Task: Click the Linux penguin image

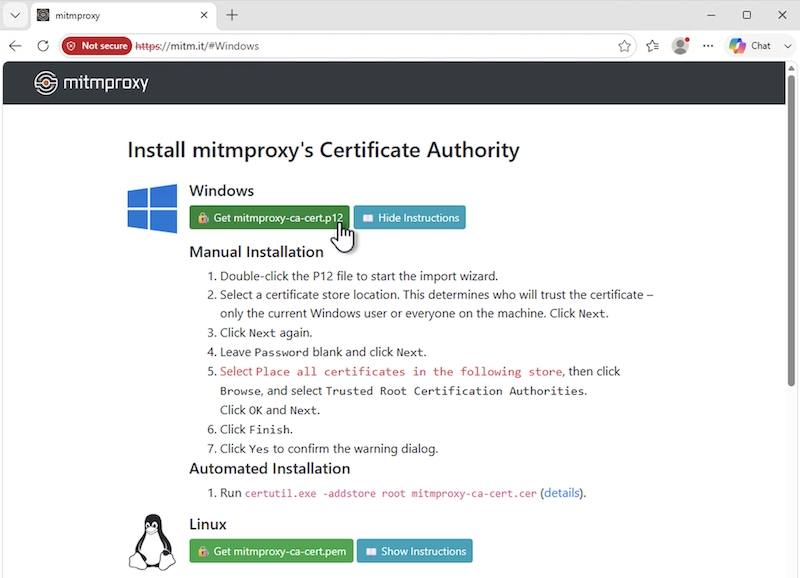Action: pos(152,542)
